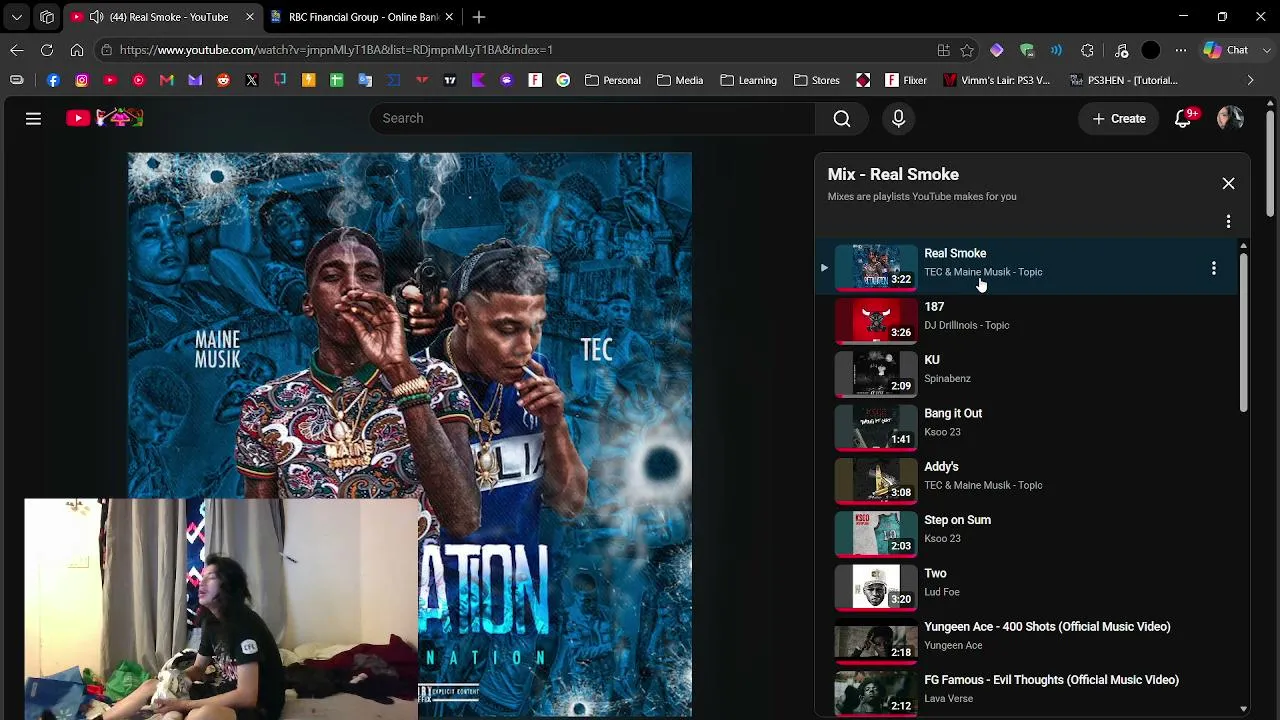Go to YouTube home via the logo
This screenshot has width=1280, height=720.
pyautogui.click(x=105, y=118)
